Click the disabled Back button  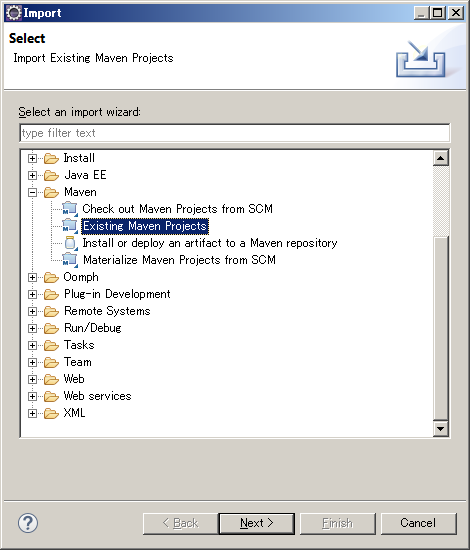pyautogui.click(x=180, y=523)
